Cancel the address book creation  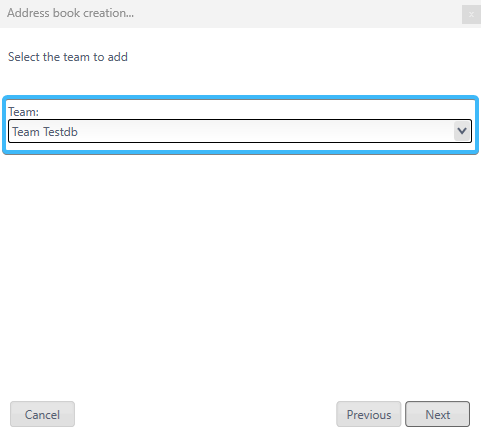(x=42, y=414)
